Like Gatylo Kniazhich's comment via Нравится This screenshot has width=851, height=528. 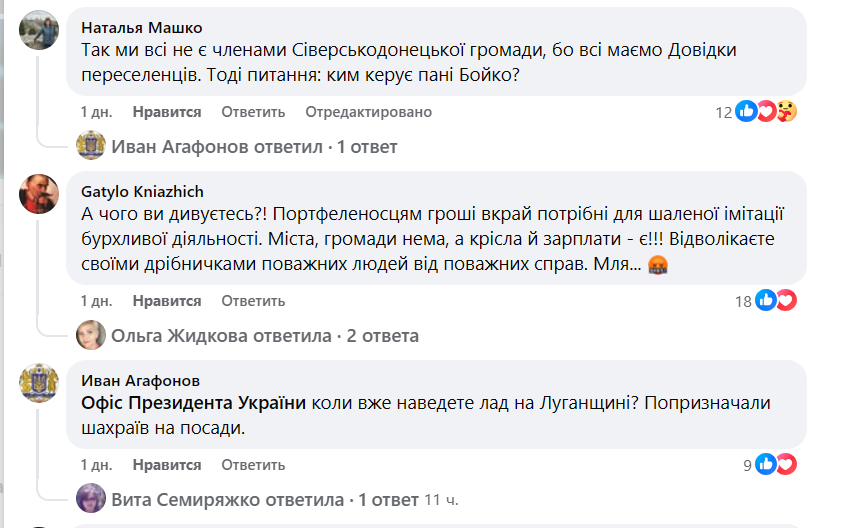tap(167, 300)
